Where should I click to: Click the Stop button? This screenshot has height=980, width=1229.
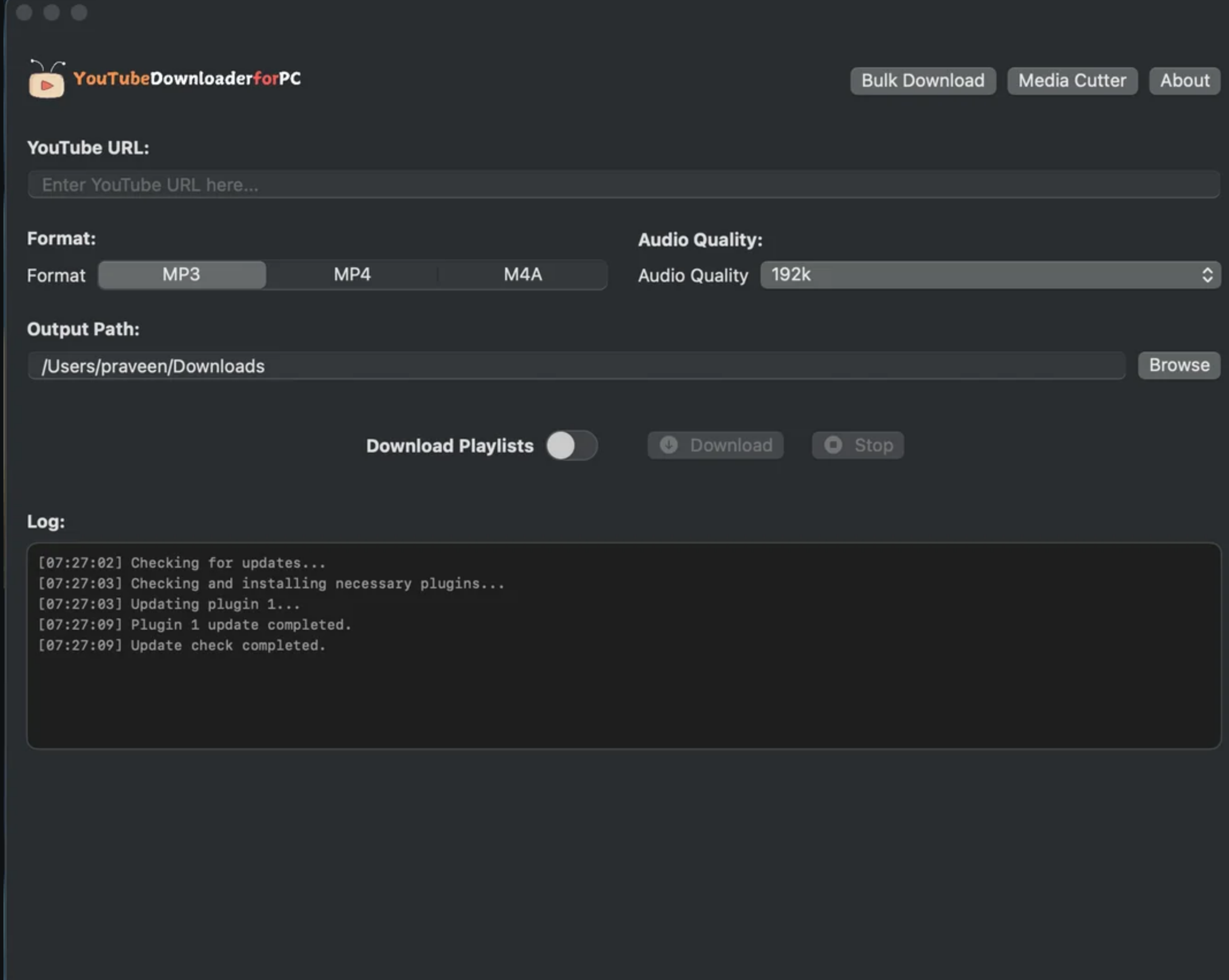pyautogui.click(x=857, y=445)
